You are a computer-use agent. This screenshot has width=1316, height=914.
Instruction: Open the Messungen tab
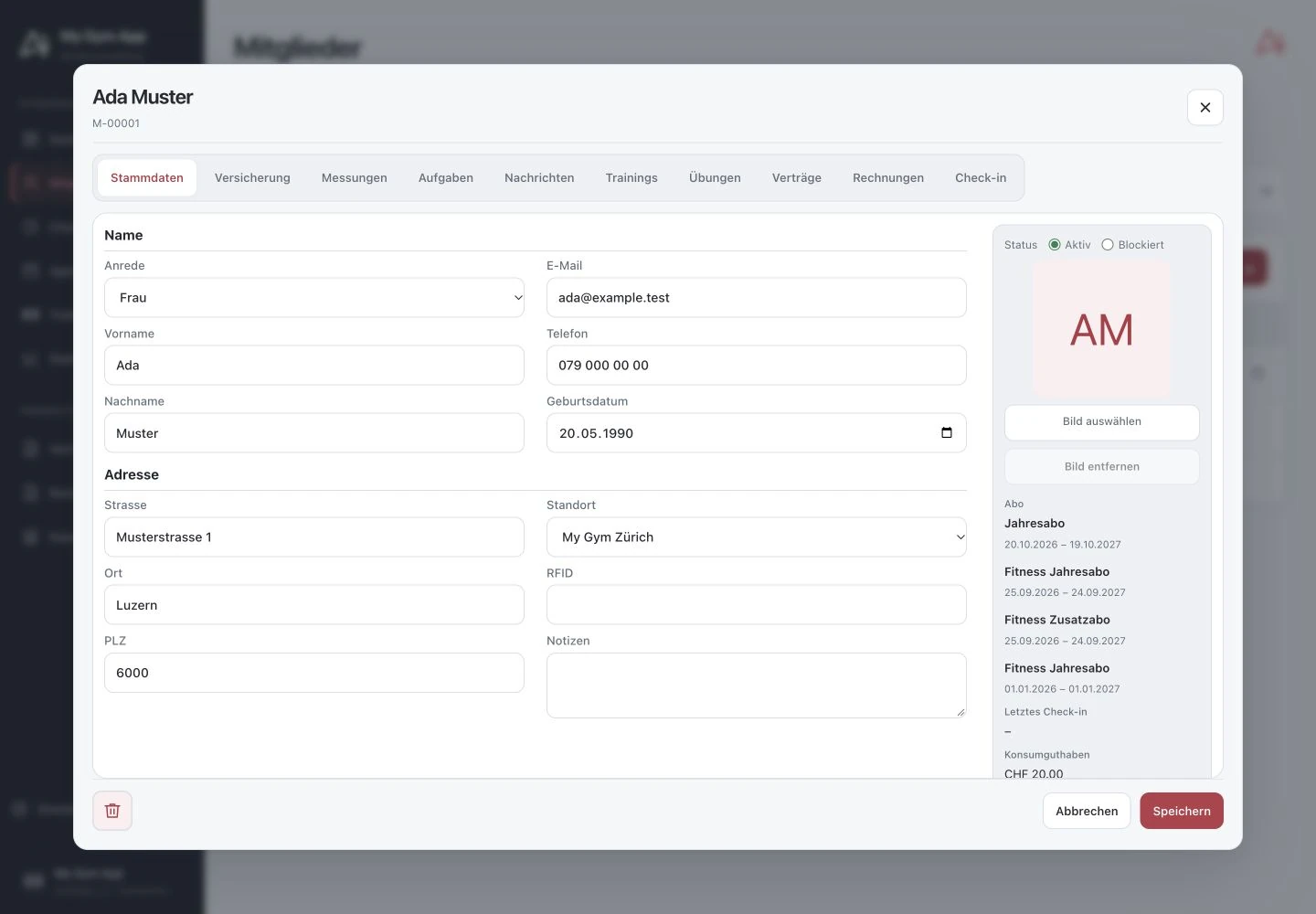(355, 178)
